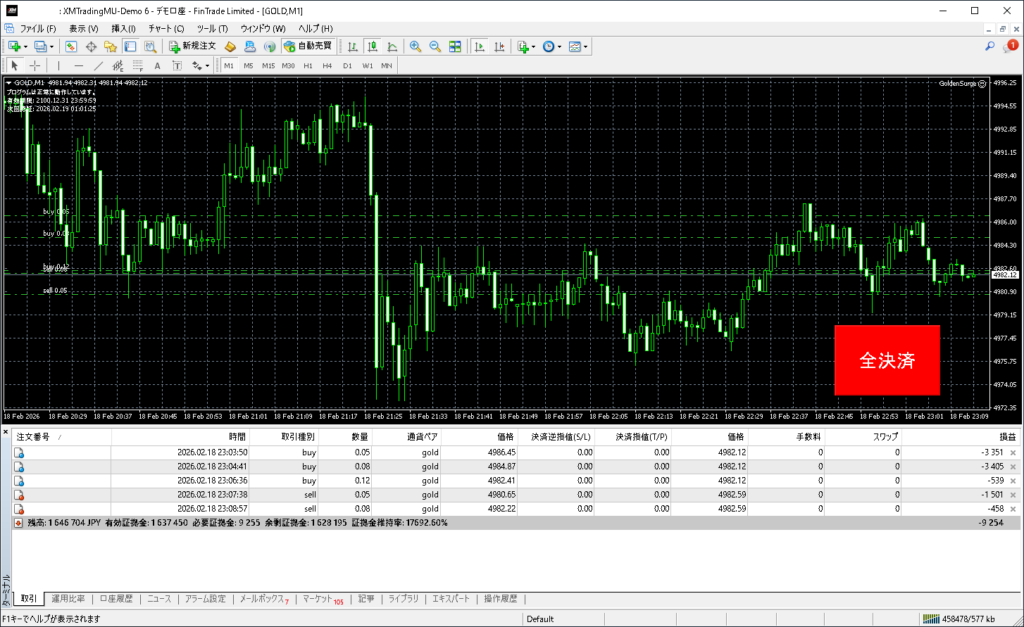
Task: Switch chart to candlestick display
Action: (371, 47)
